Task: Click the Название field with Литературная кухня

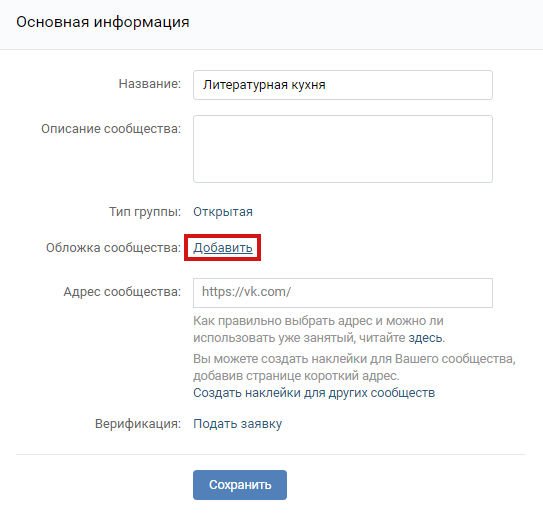Action: tap(343, 85)
